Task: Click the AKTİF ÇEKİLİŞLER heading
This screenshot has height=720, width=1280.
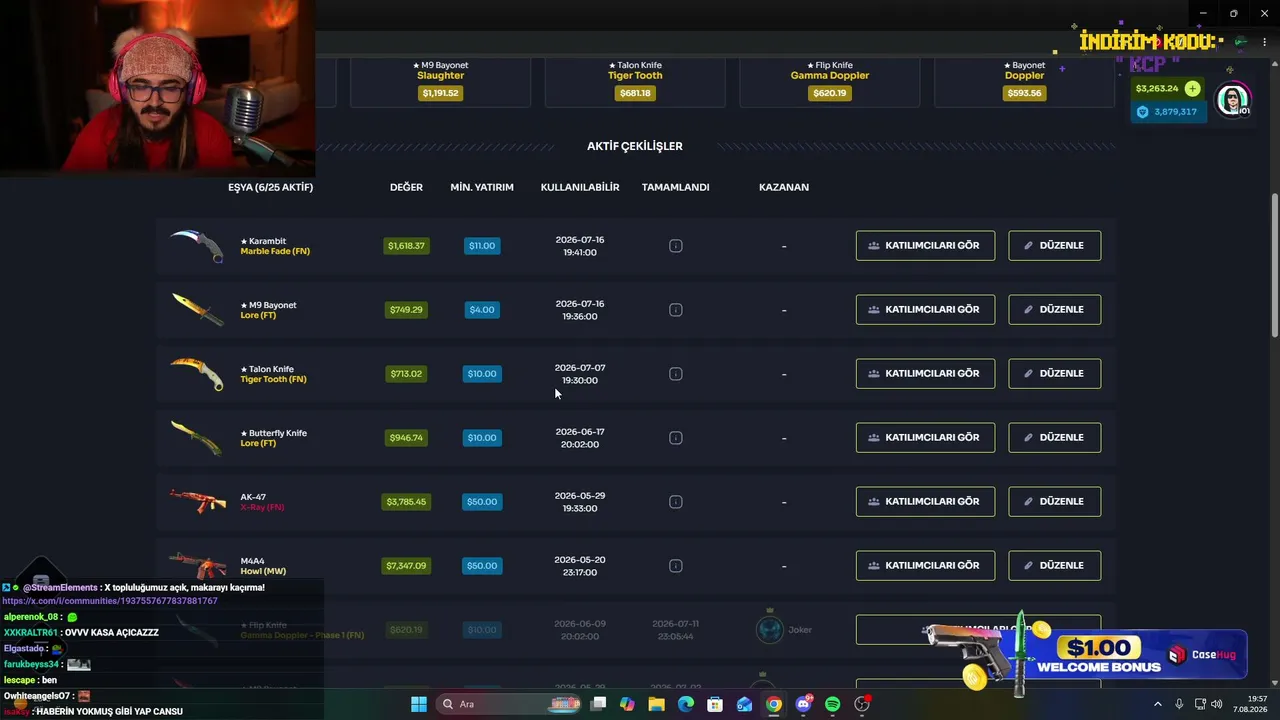Action: (x=635, y=146)
